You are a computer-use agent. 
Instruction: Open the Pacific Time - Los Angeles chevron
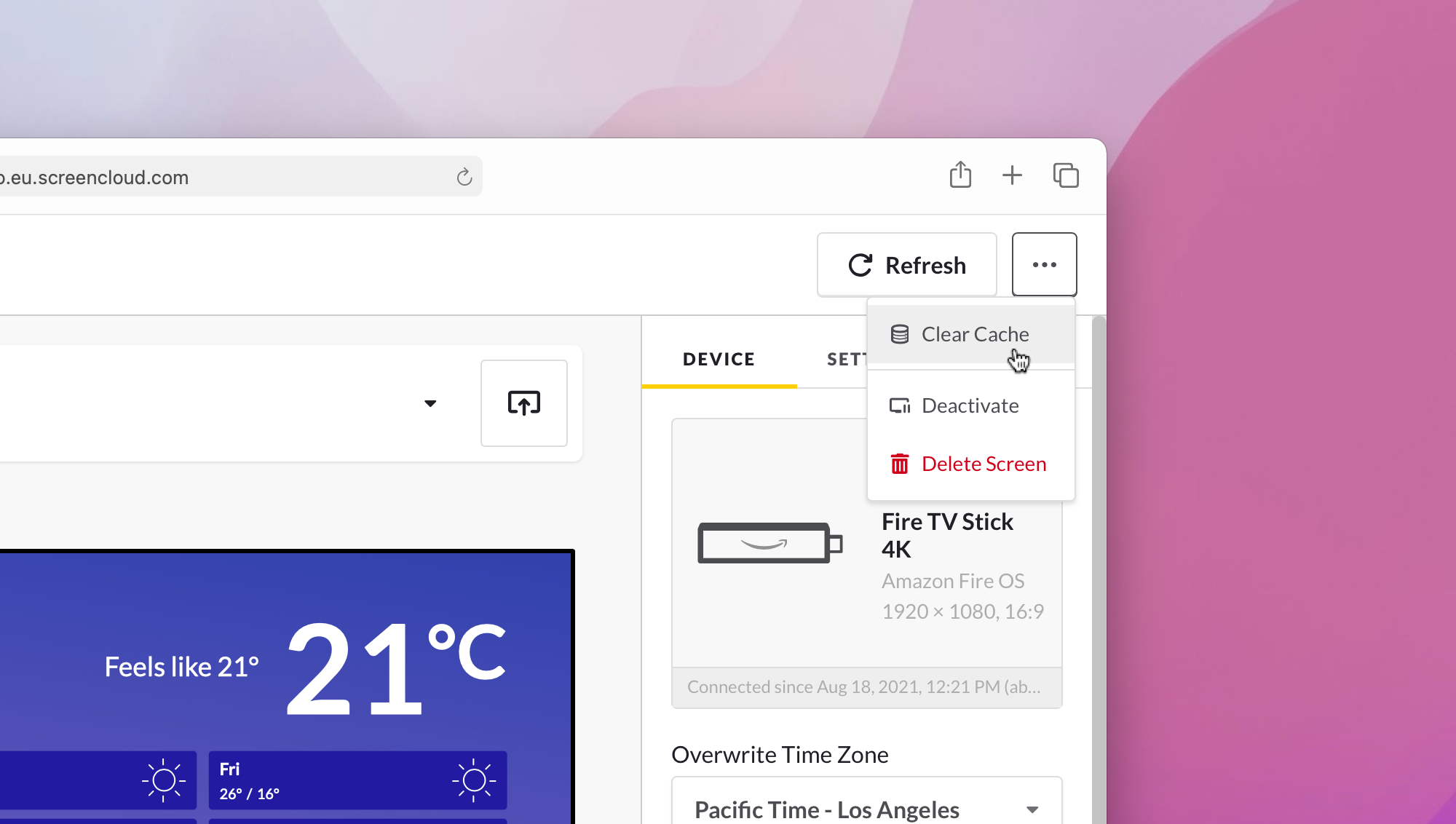[x=1031, y=809]
